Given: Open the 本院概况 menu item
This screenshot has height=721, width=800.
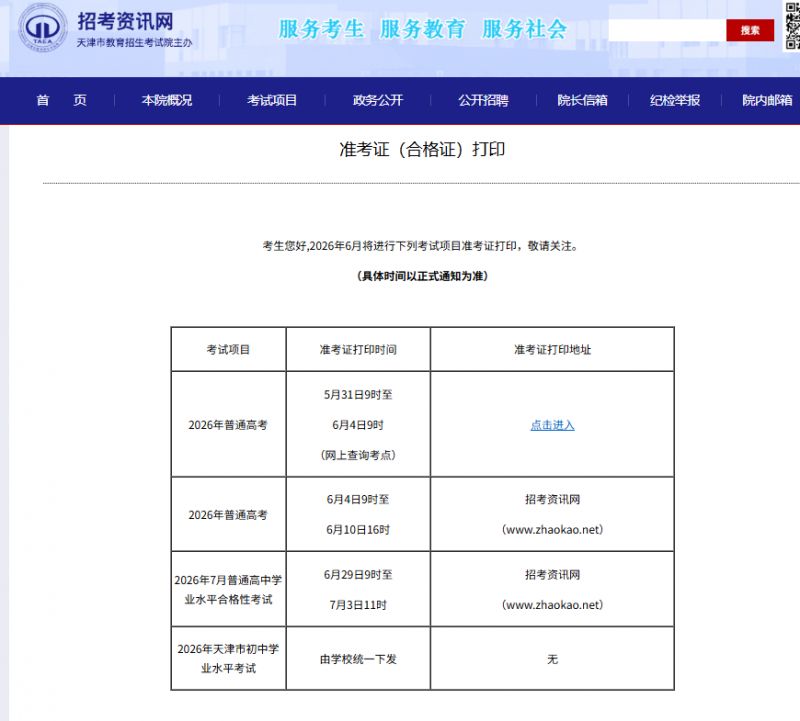Looking at the screenshot, I should pos(167,100).
